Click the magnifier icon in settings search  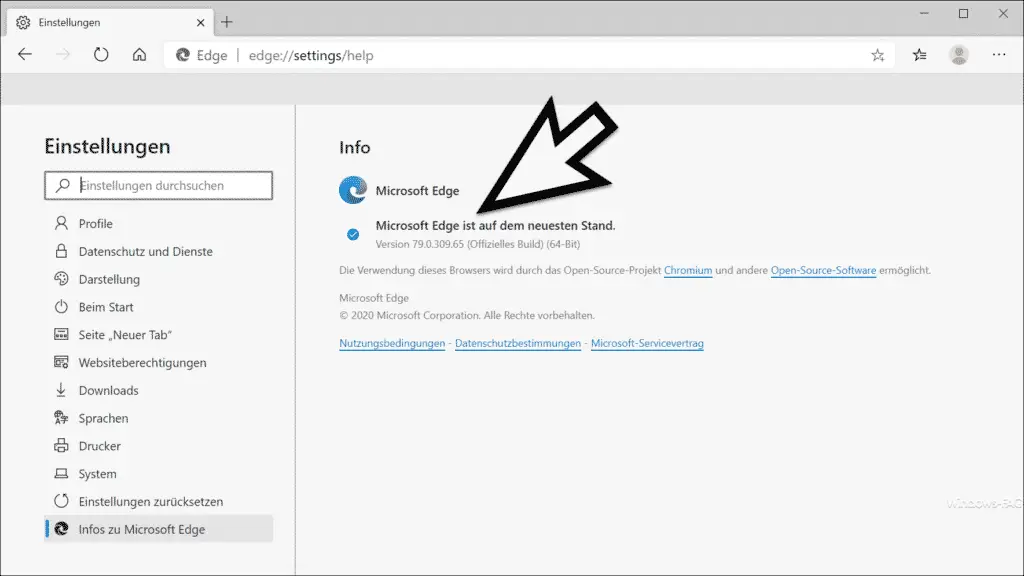click(63, 185)
